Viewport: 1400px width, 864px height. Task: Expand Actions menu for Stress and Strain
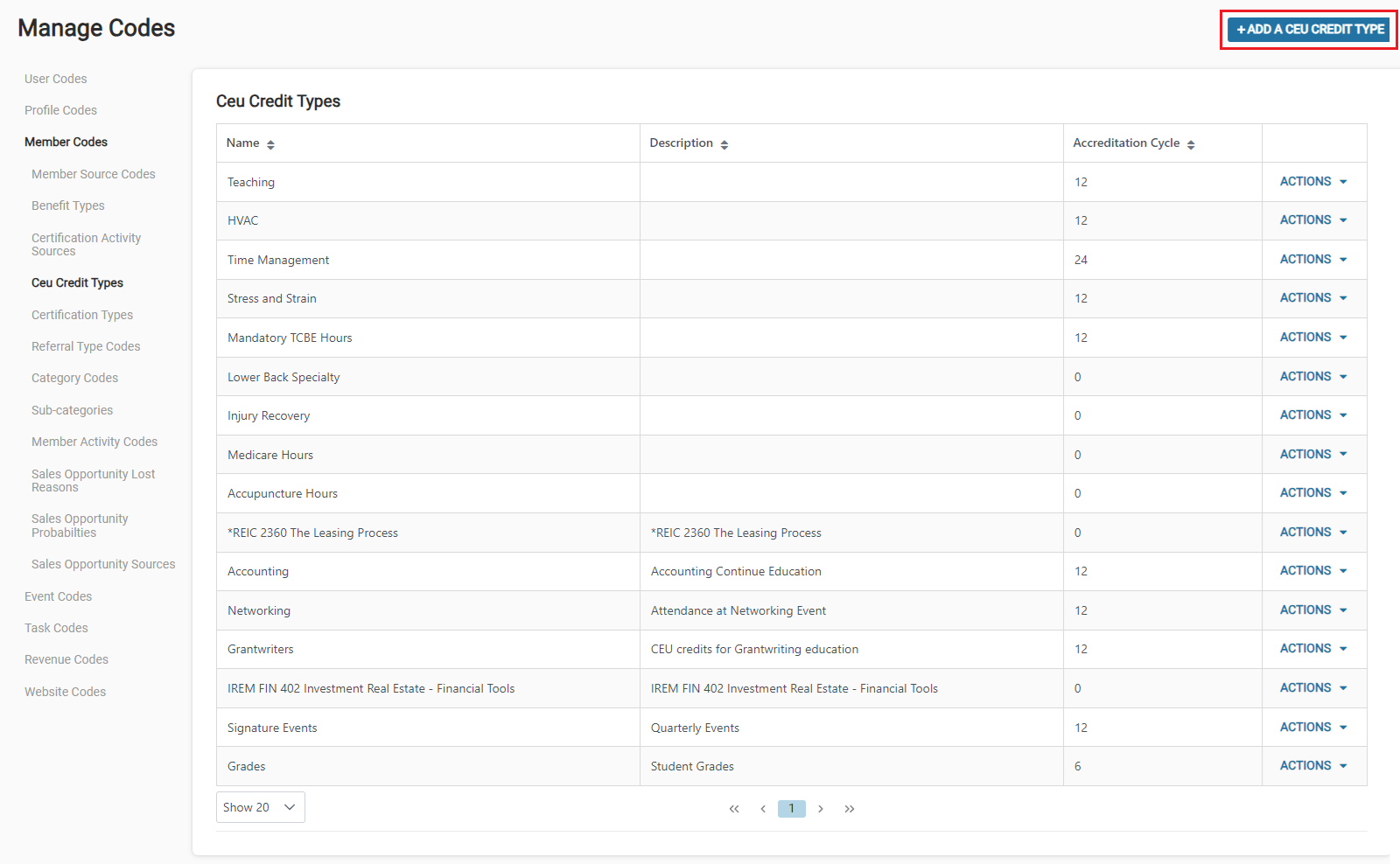click(x=1313, y=298)
